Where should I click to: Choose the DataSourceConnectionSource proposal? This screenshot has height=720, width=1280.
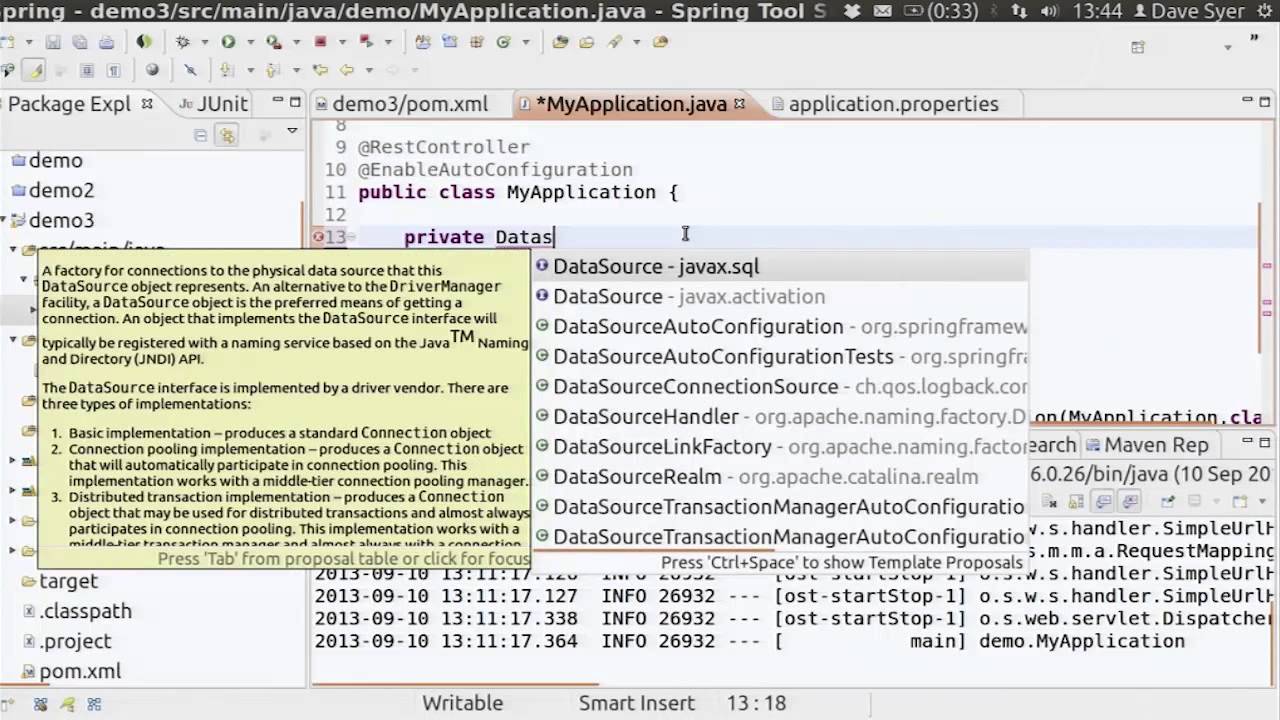click(x=780, y=386)
